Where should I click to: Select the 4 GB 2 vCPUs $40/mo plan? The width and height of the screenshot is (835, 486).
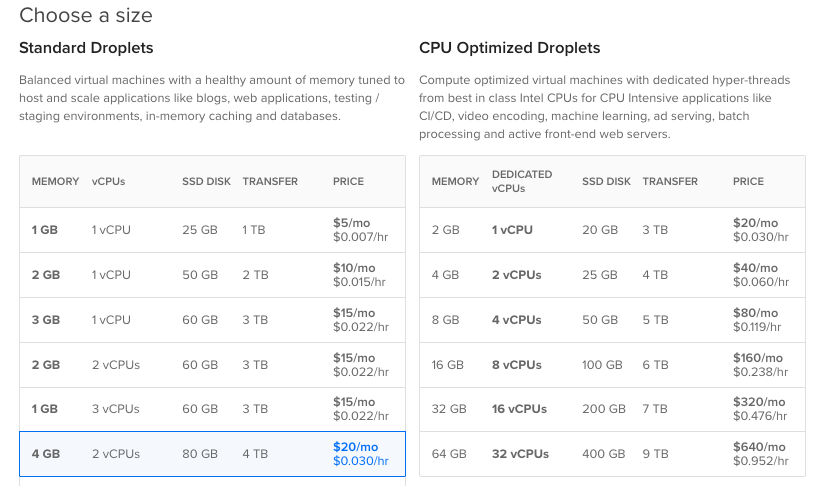[612, 275]
